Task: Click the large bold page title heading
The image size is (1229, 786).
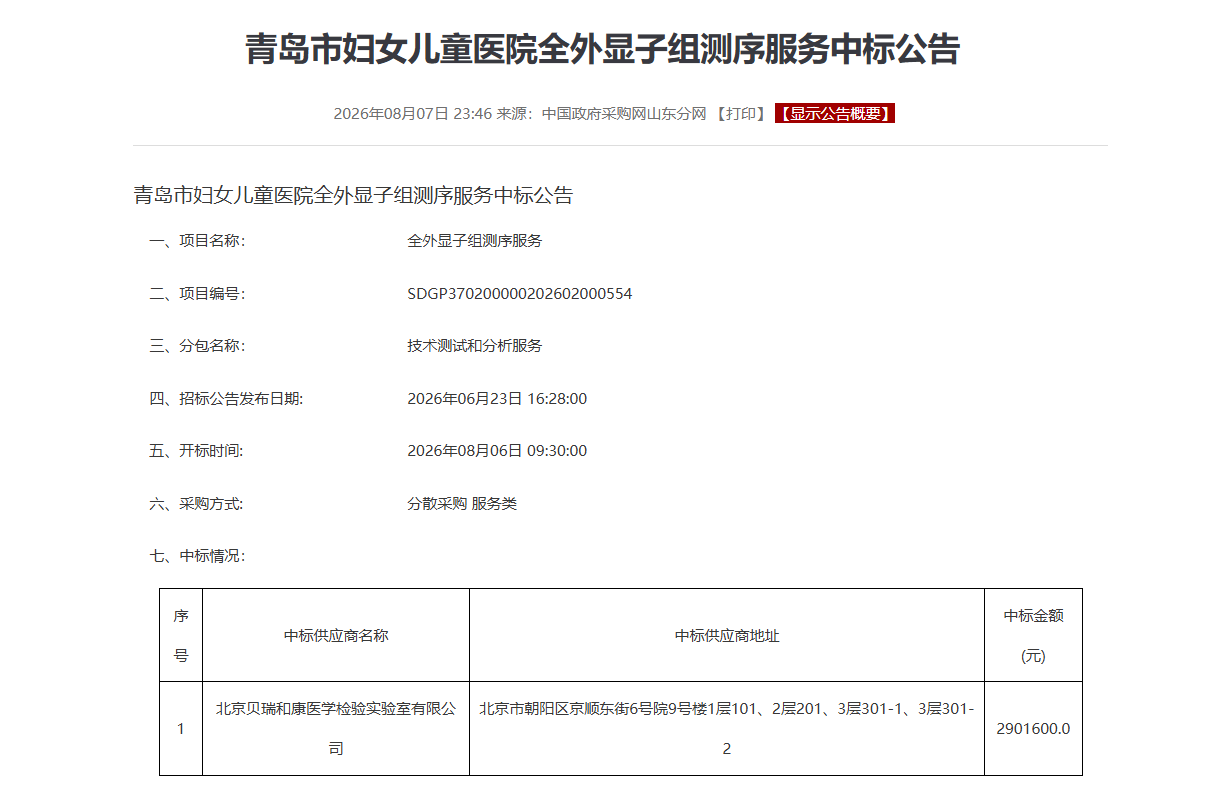Action: click(603, 49)
